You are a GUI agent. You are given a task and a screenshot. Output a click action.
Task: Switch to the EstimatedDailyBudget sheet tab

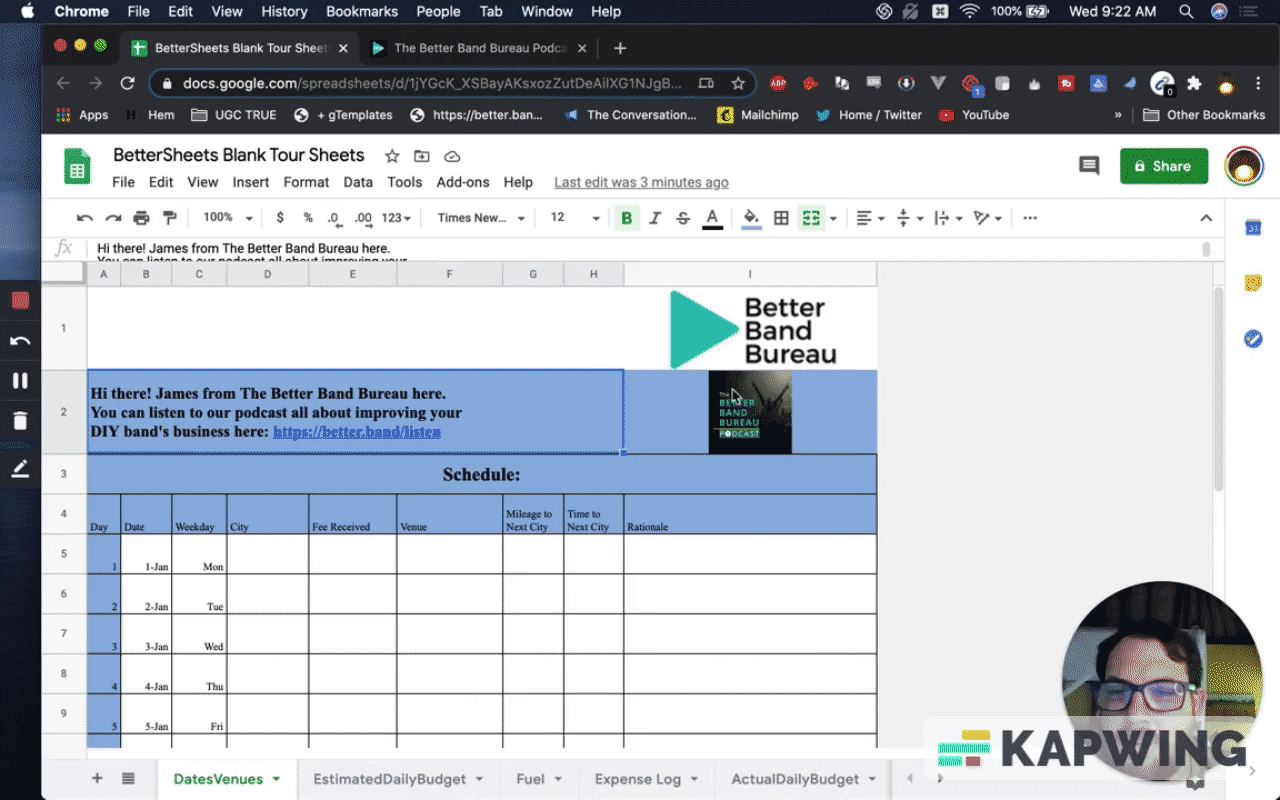(390, 779)
